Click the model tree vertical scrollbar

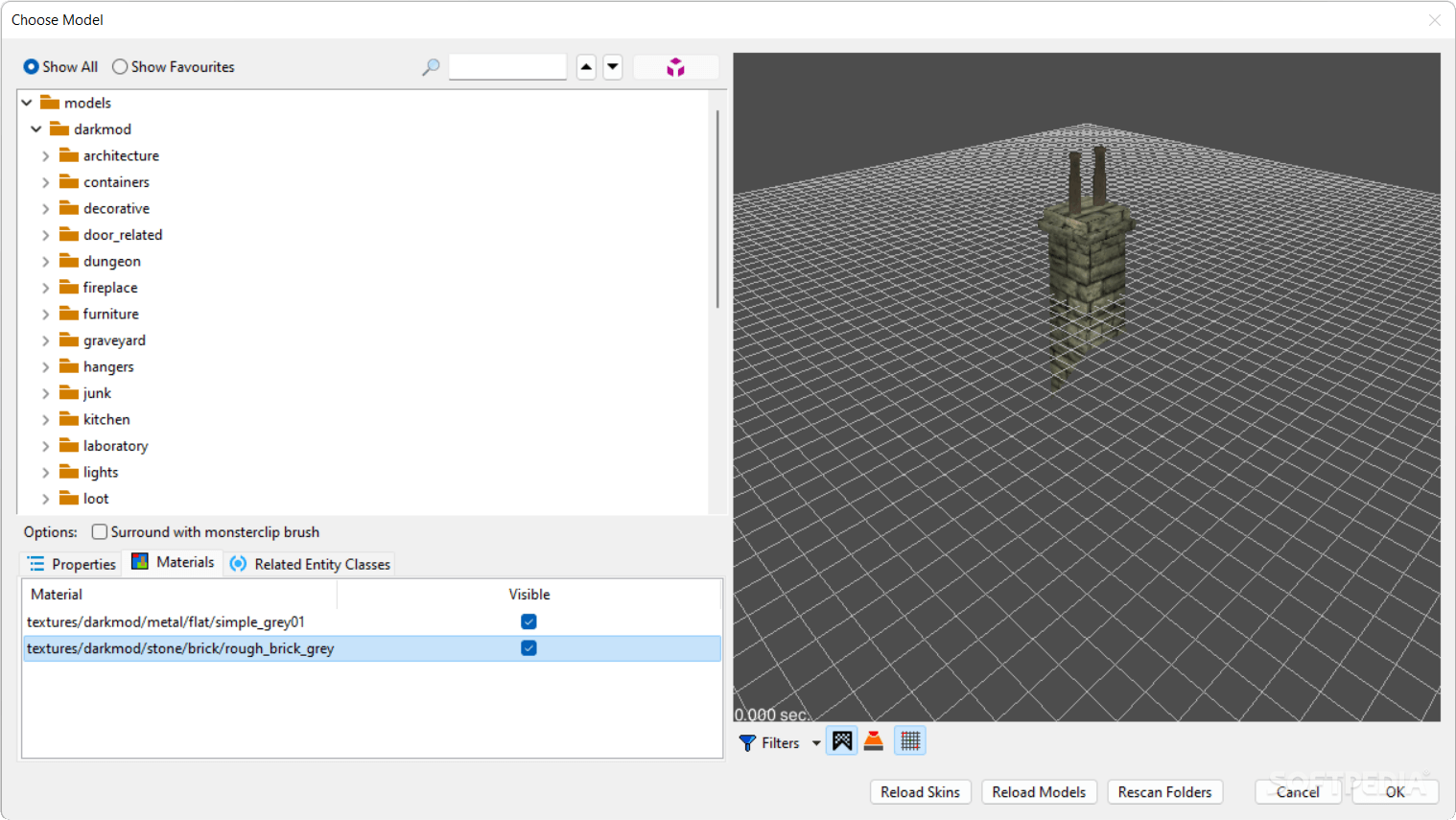click(x=717, y=209)
